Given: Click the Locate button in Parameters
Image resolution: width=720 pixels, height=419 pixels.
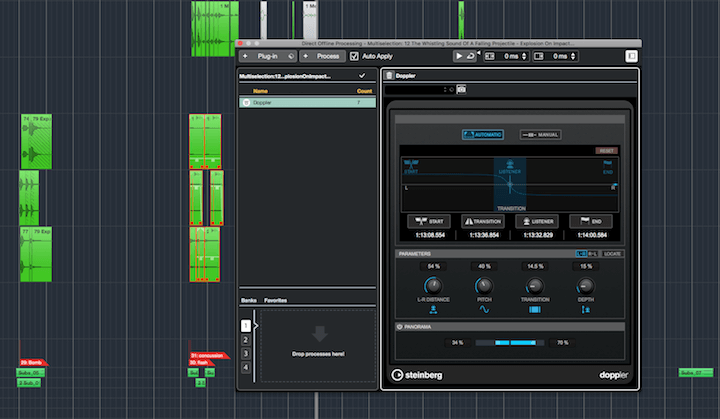Looking at the screenshot, I should (612, 254).
